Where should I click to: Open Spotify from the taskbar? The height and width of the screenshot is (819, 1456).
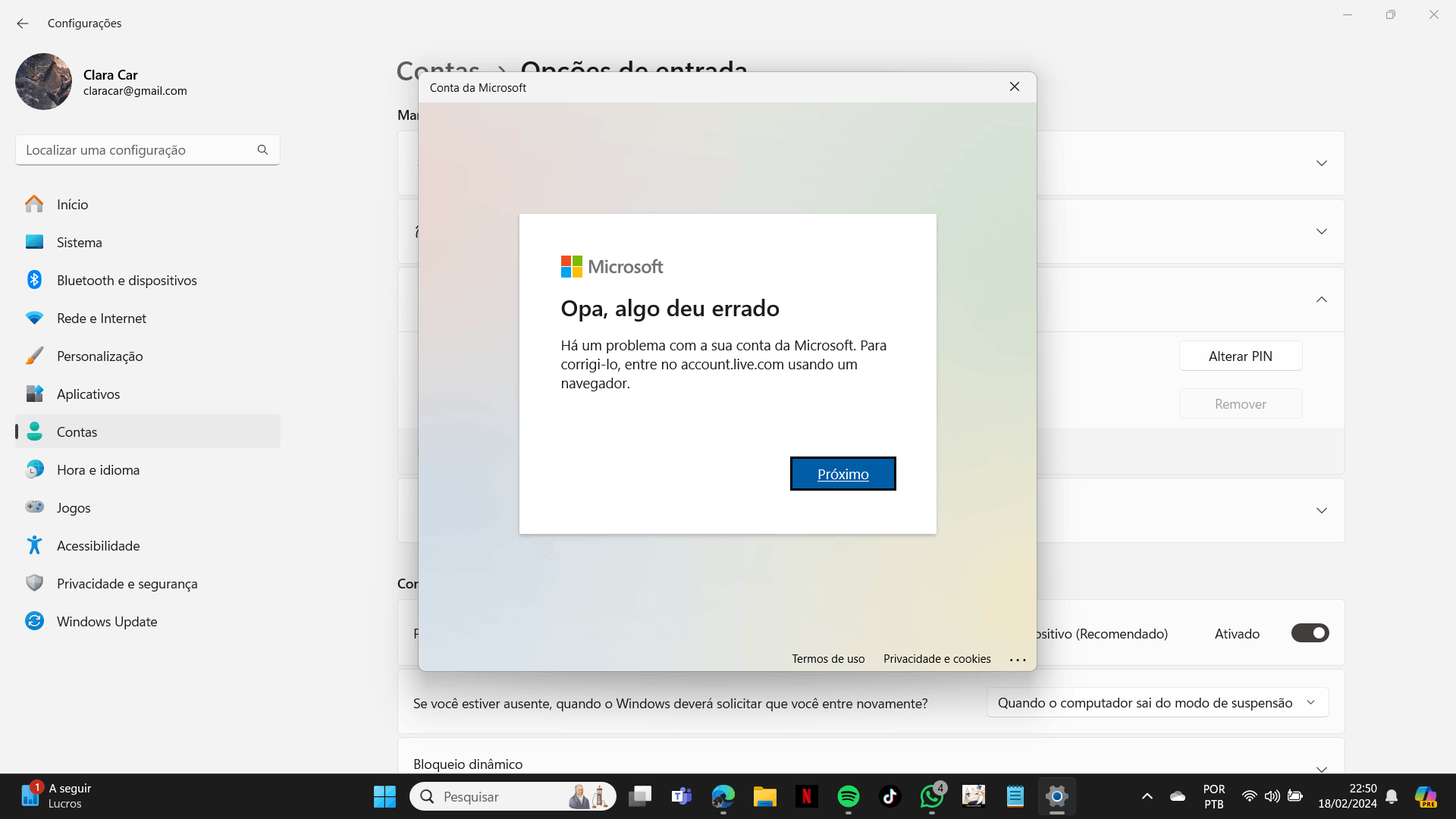coord(848,796)
